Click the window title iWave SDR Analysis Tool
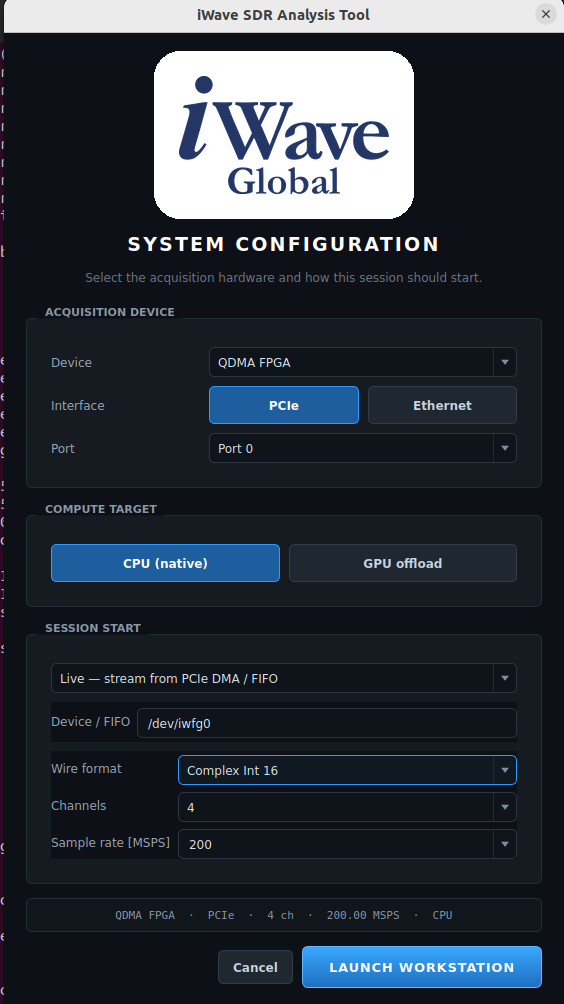Image resolution: width=564 pixels, height=1004 pixels. click(x=284, y=14)
